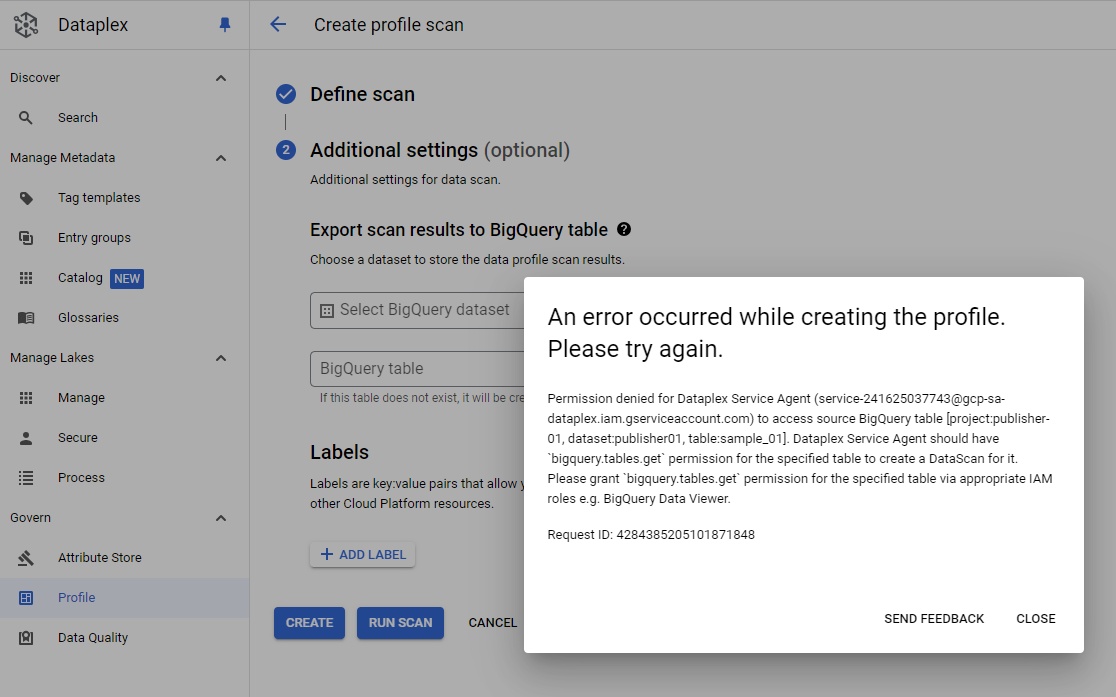
Task: Collapse the Govern section
Action: [221, 518]
